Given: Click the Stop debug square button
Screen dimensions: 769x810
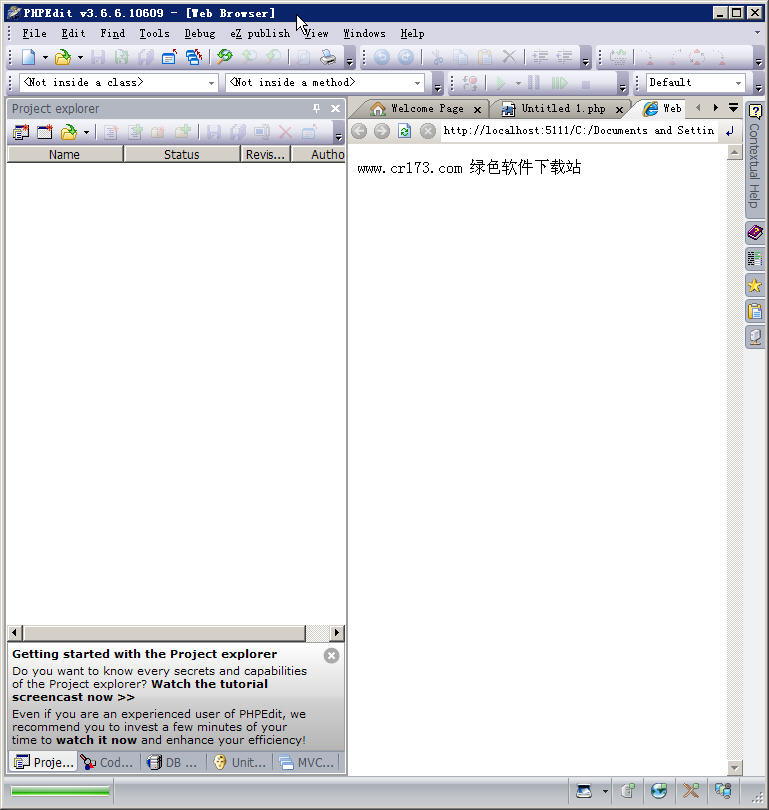Looking at the screenshot, I should 585,84.
